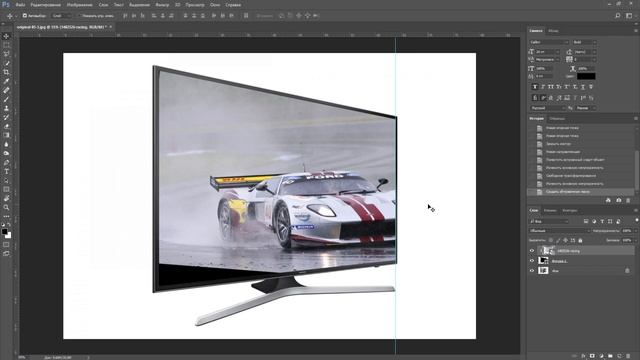Click foreground color swatch in toolbar
Screen dimensions: 640x360
(x=4, y=232)
